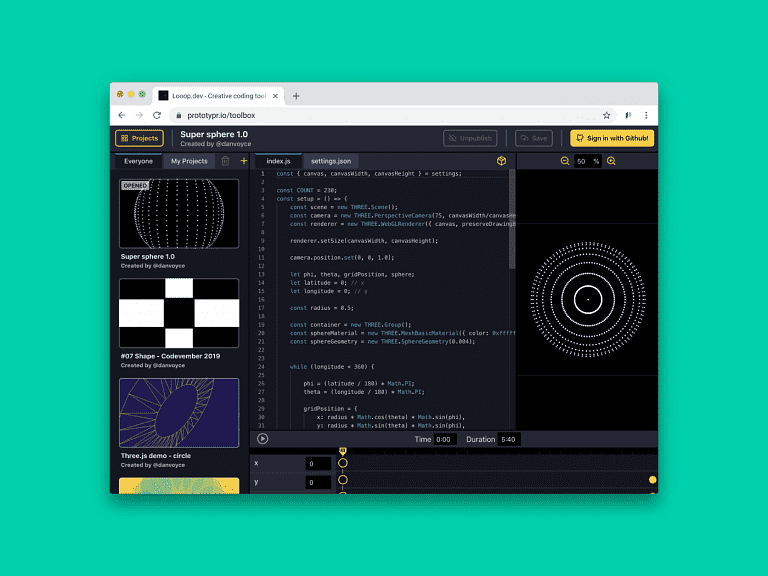The height and width of the screenshot is (576, 768).
Task: Zoom out the canvas preview
Action: (565, 161)
